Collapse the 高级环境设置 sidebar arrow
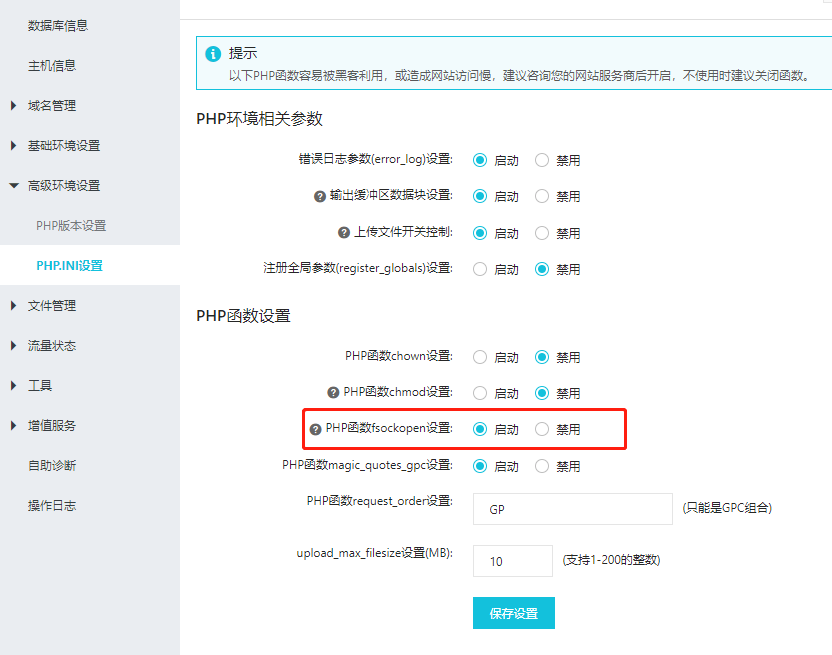Image resolution: width=832 pixels, height=655 pixels. point(14,186)
